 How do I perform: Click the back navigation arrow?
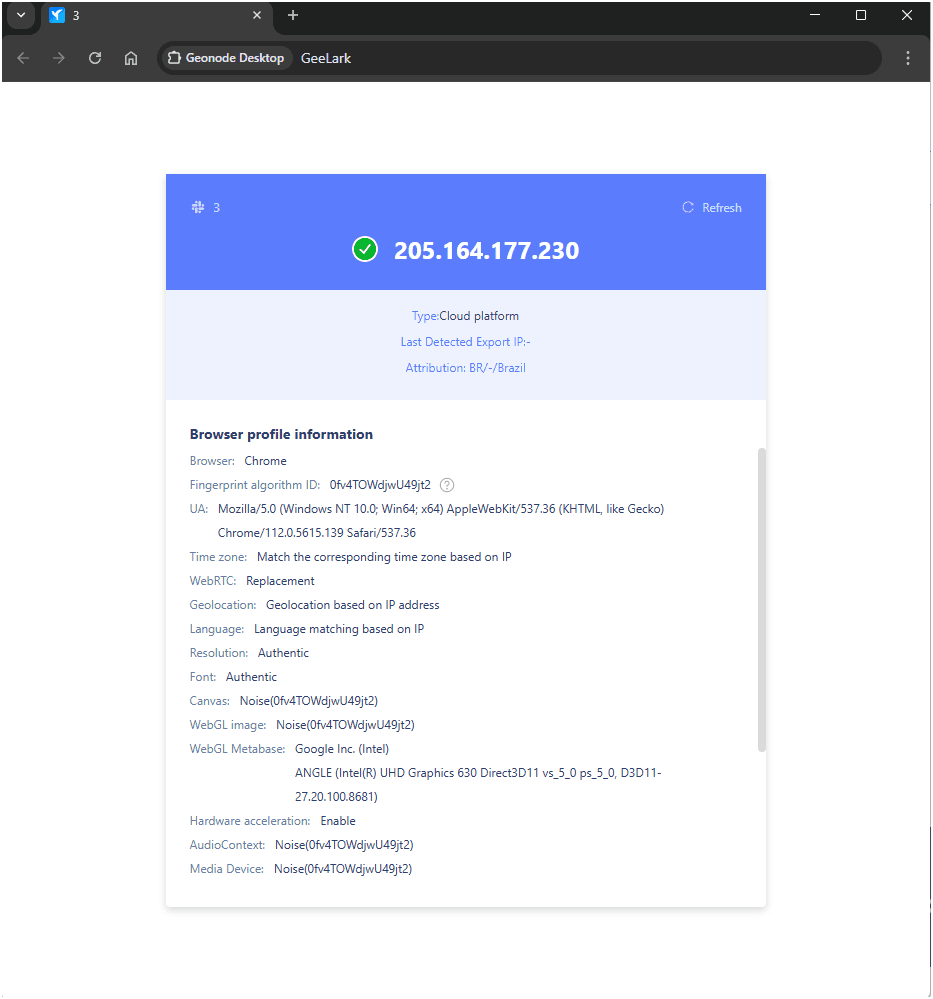pos(23,58)
